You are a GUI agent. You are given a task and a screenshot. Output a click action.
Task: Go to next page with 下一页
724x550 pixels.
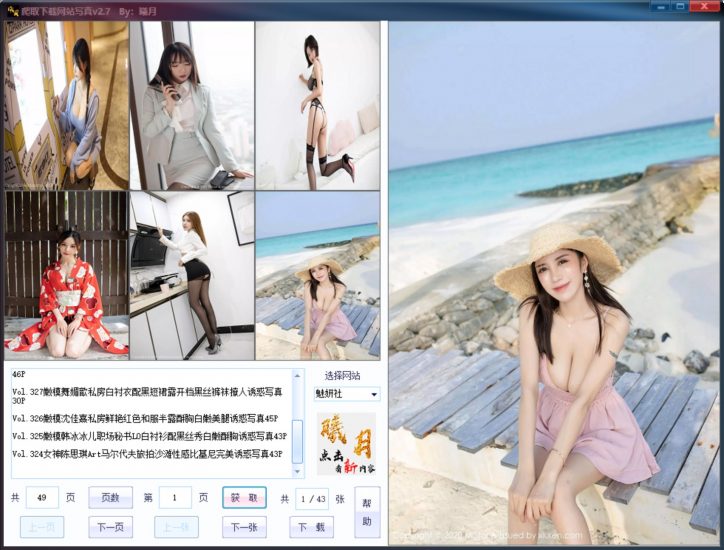[x=110, y=527]
